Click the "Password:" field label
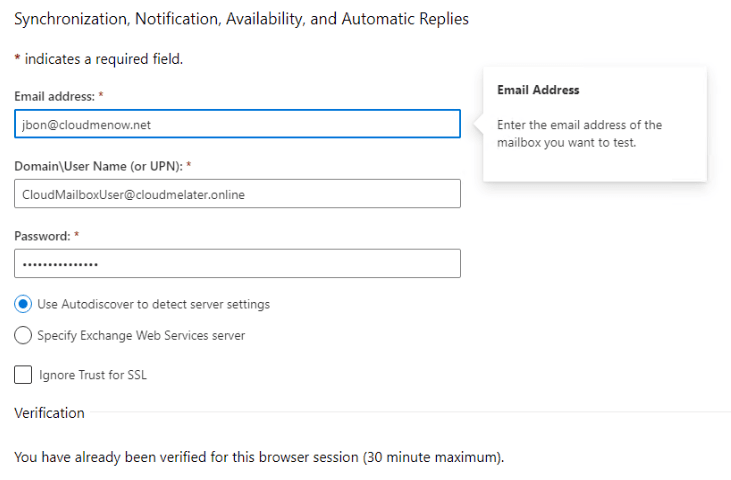The image size is (731, 480). click(42, 235)
